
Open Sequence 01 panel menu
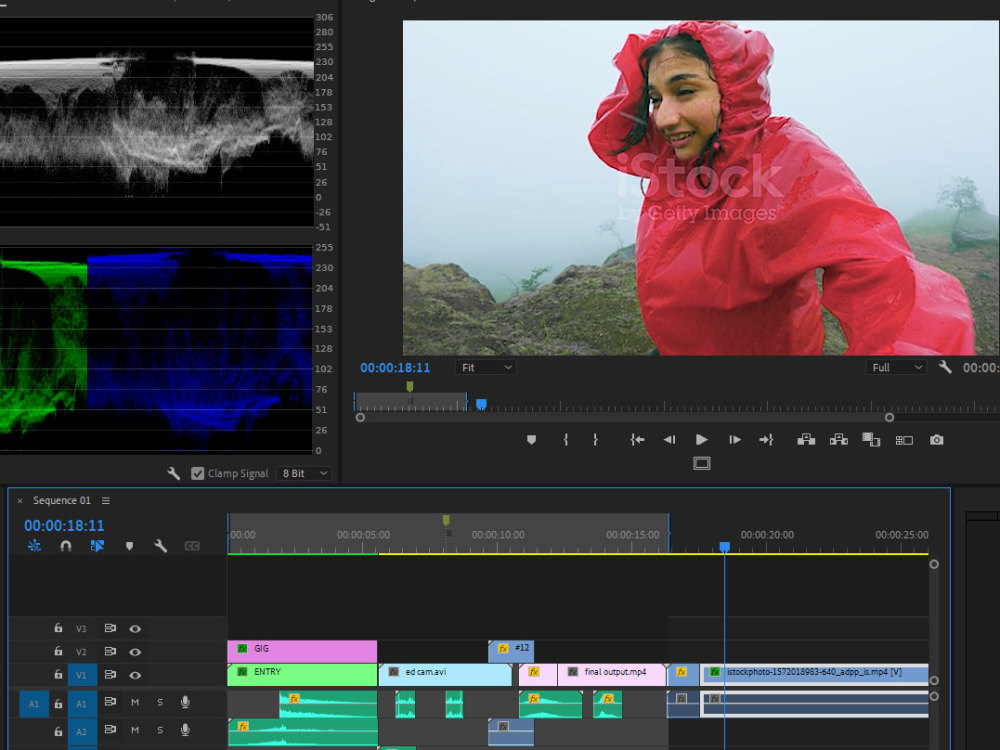106,501
